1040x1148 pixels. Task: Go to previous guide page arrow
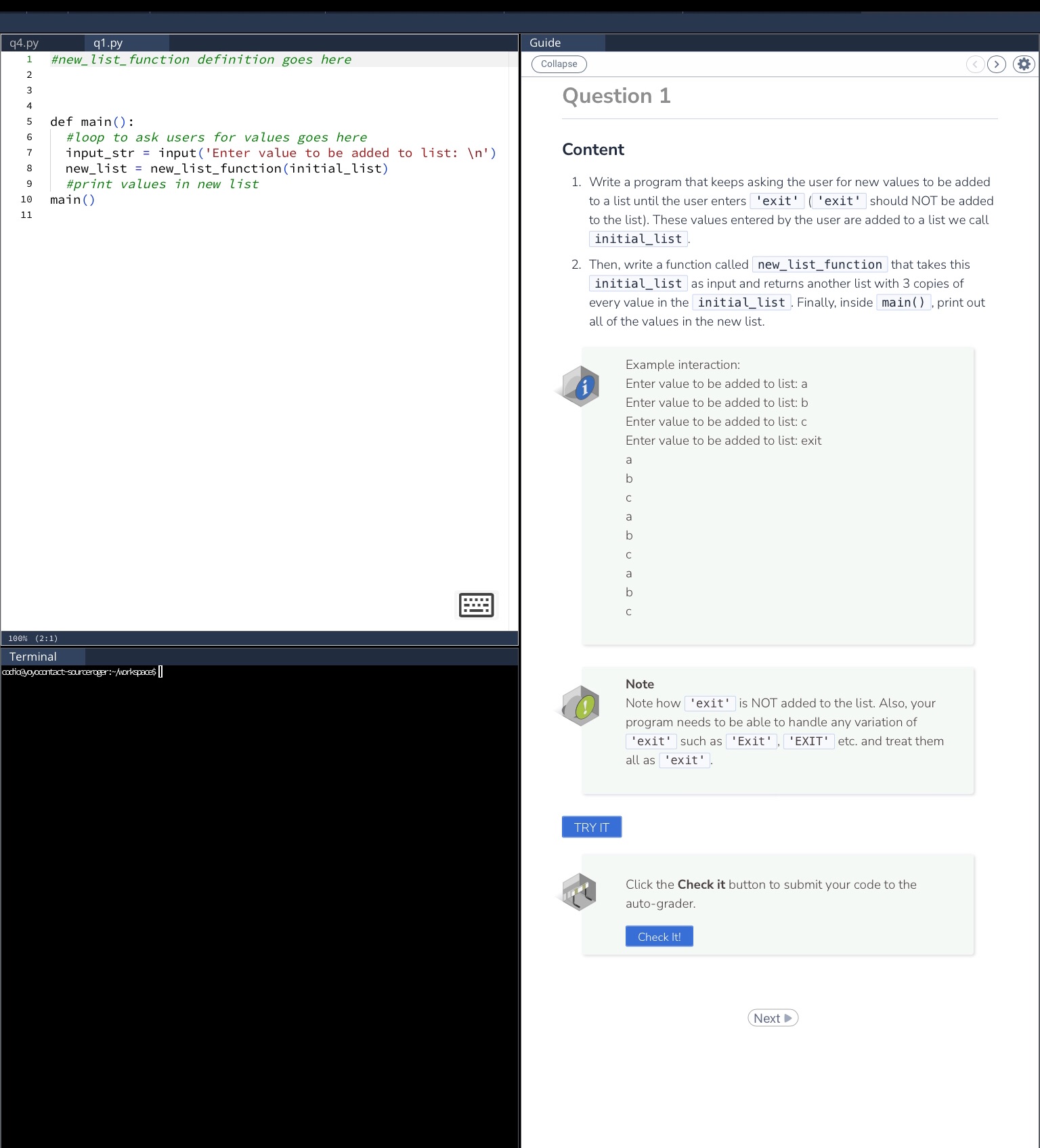[975, 64]
